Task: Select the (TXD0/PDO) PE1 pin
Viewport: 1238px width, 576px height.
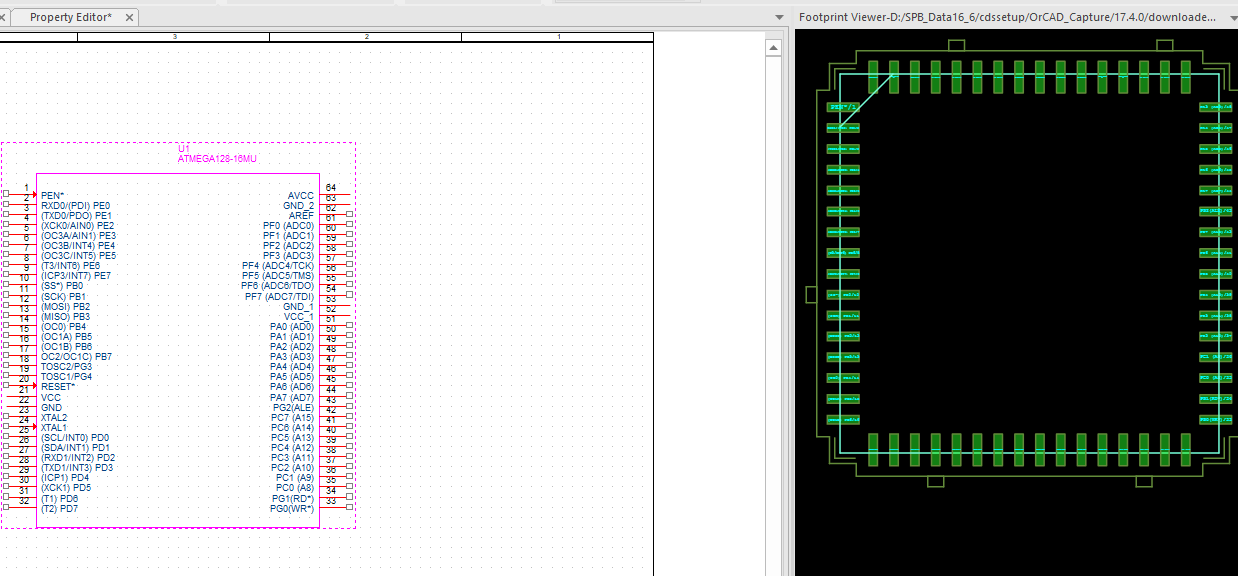Action: click(76, 216)
